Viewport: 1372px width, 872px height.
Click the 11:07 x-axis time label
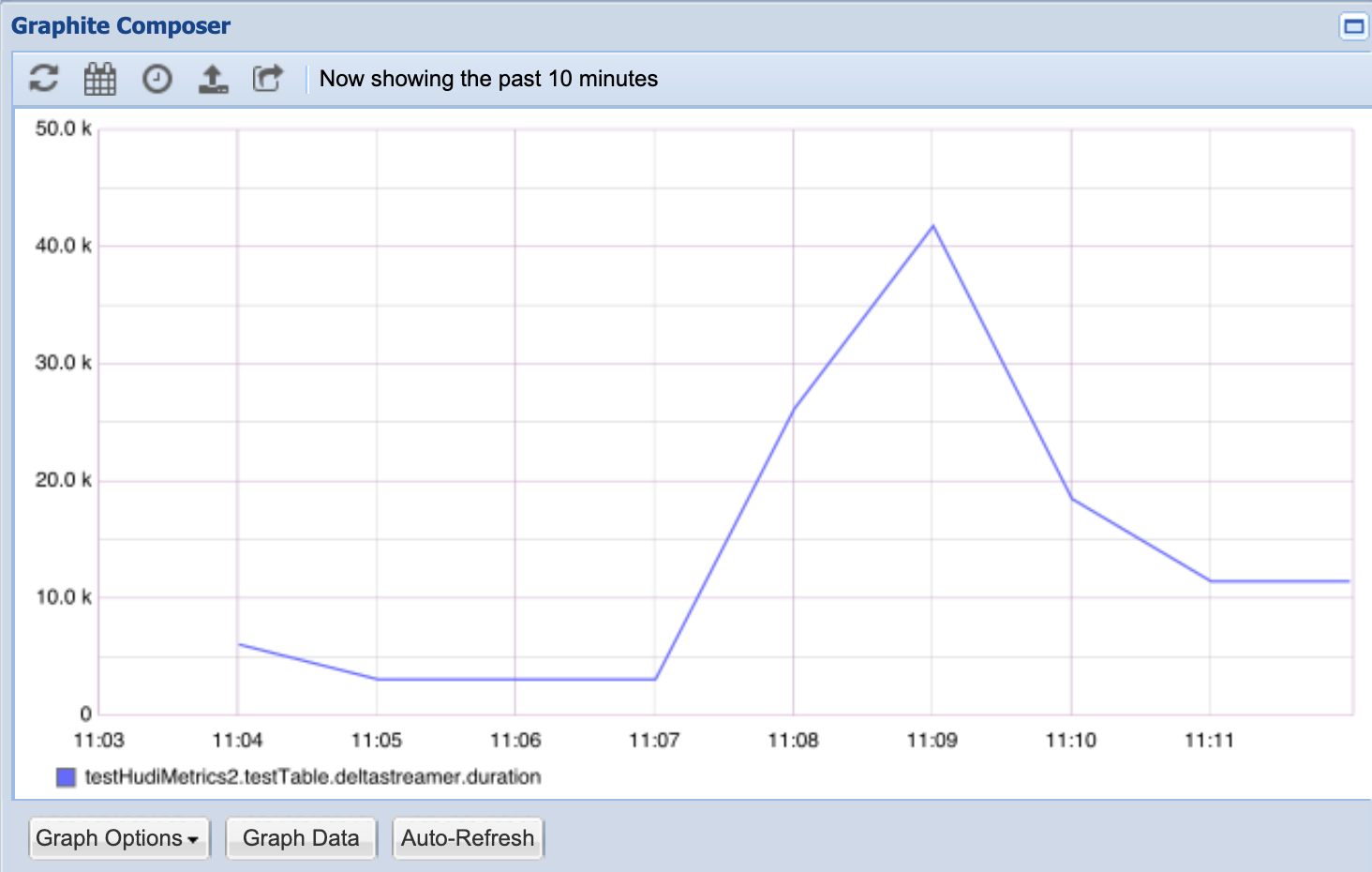pyautogui.click(x=654, y=741)
